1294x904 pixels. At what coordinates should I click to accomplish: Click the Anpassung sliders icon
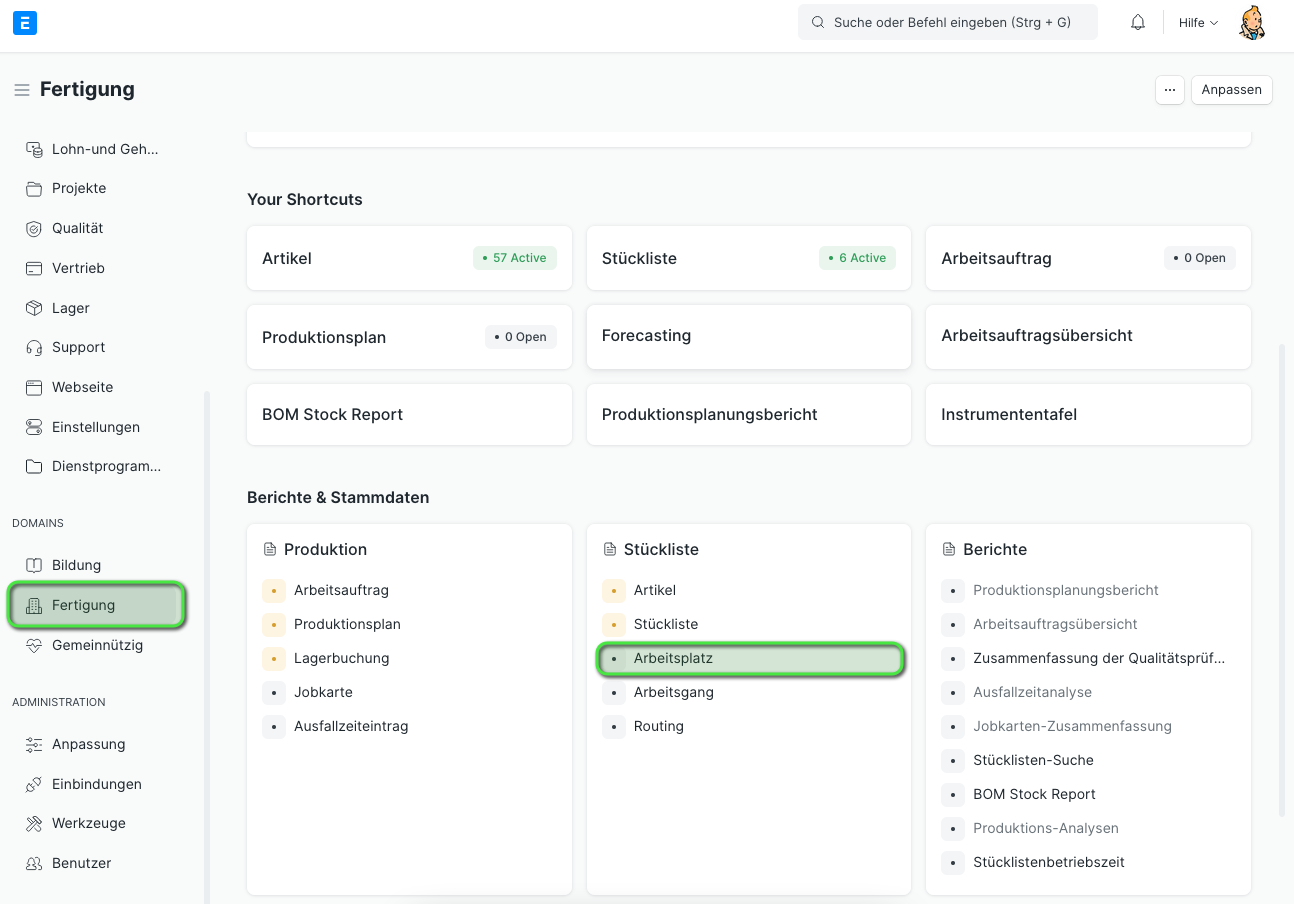[34, 744]
